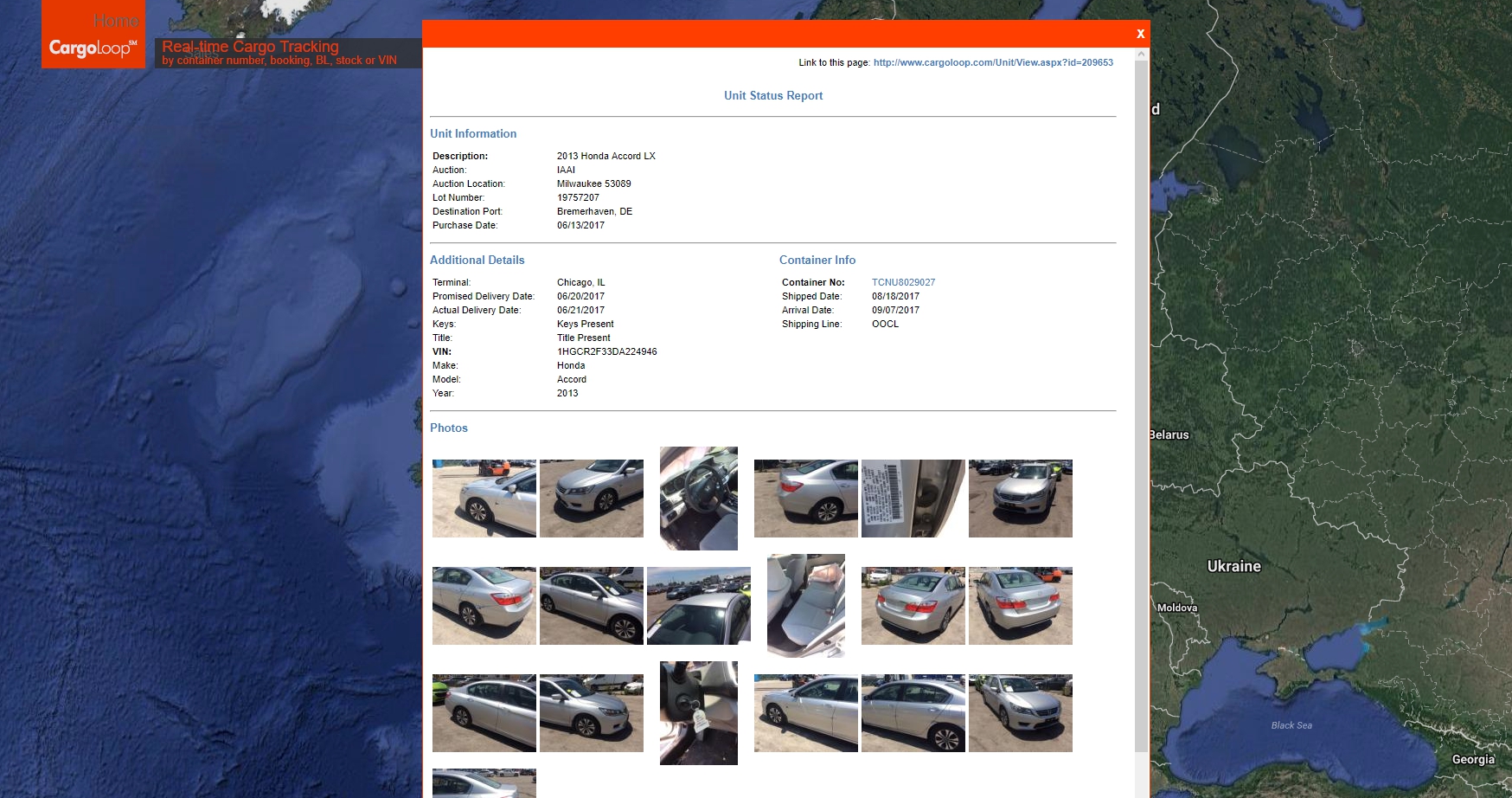Open the steering wheel interior photo

(x=699, y=499)
